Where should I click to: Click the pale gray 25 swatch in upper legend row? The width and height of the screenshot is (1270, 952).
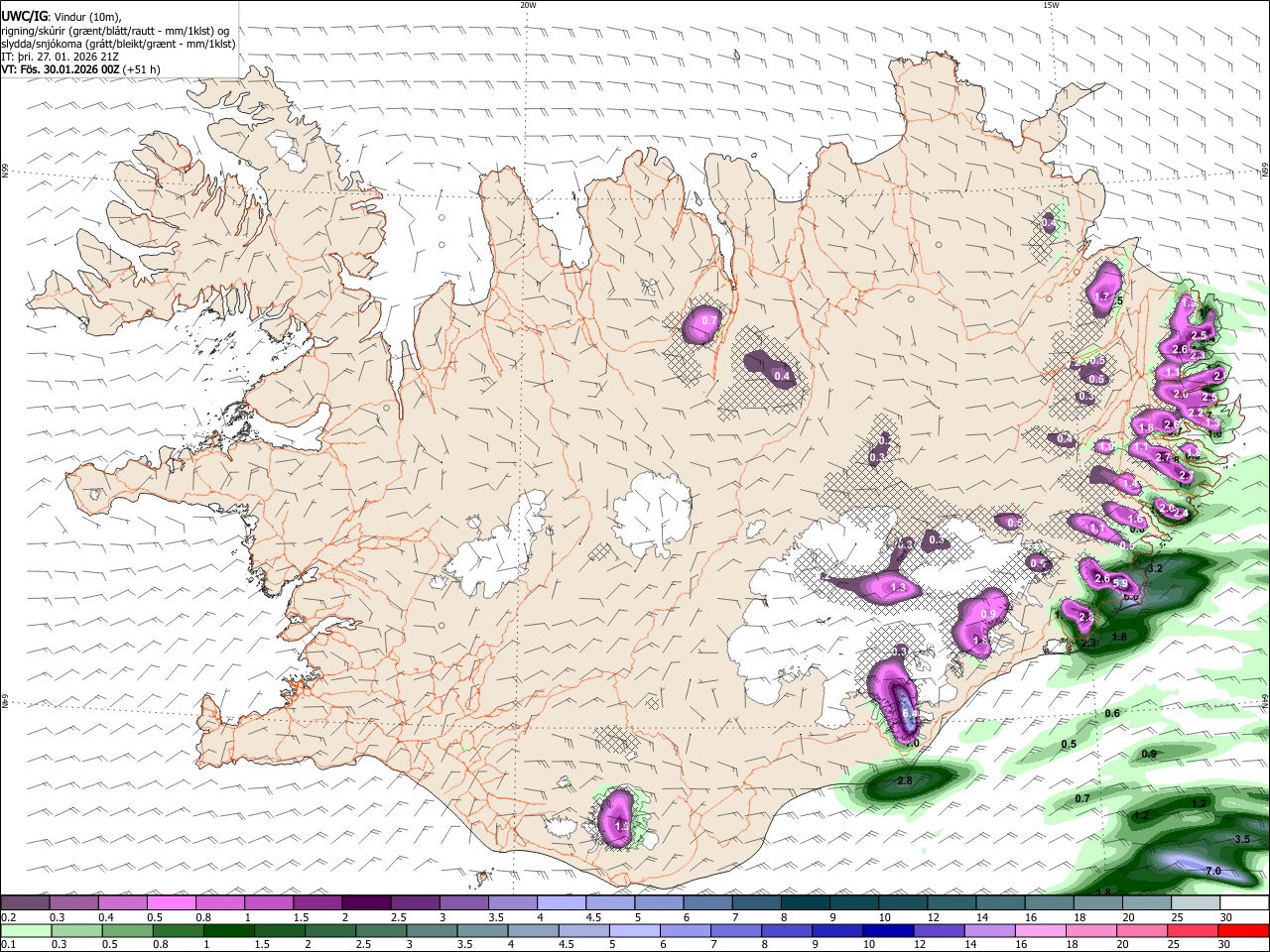point(1196,903)
